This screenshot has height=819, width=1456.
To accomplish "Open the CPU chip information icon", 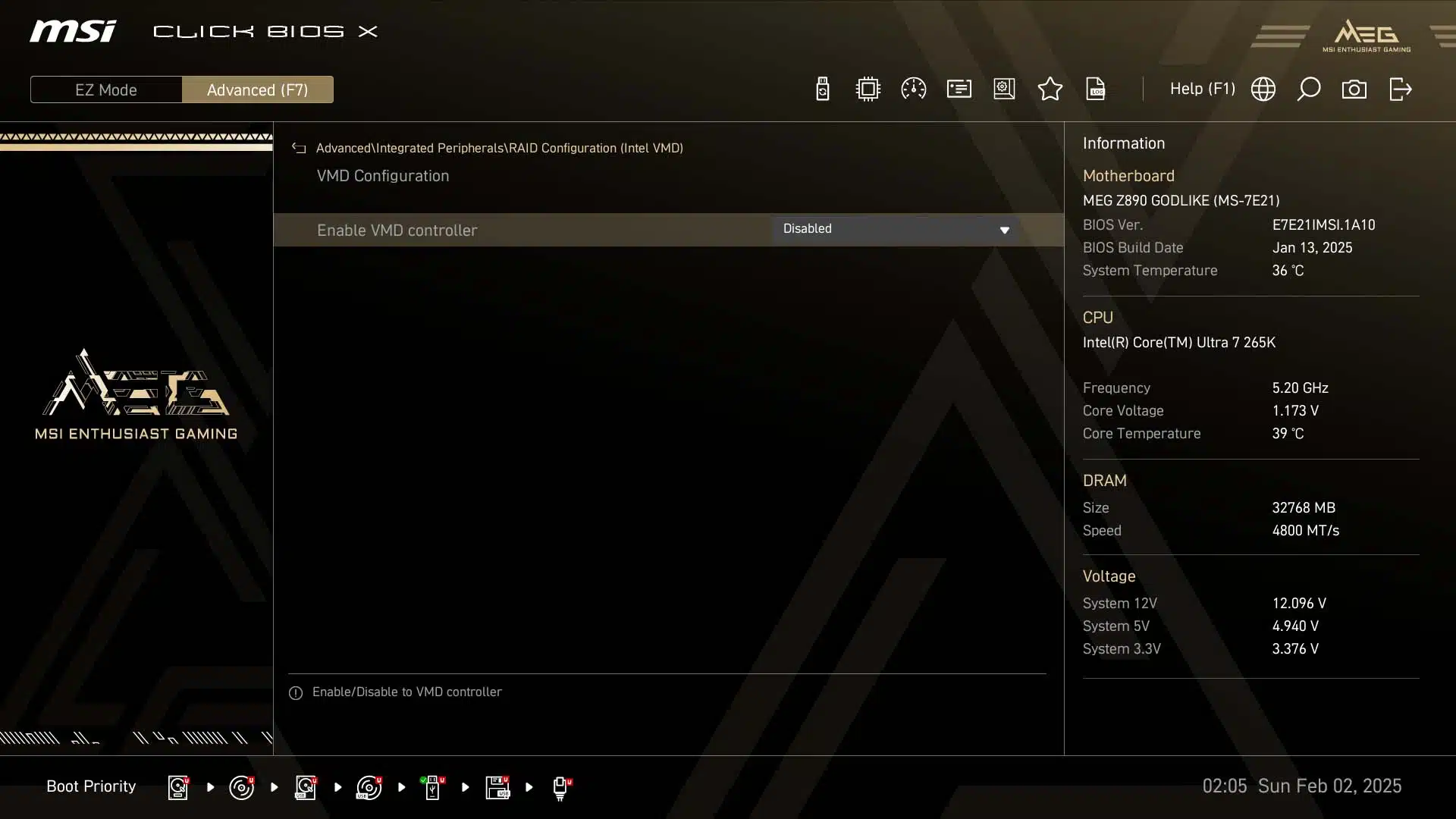I will (x=868, y=89).
